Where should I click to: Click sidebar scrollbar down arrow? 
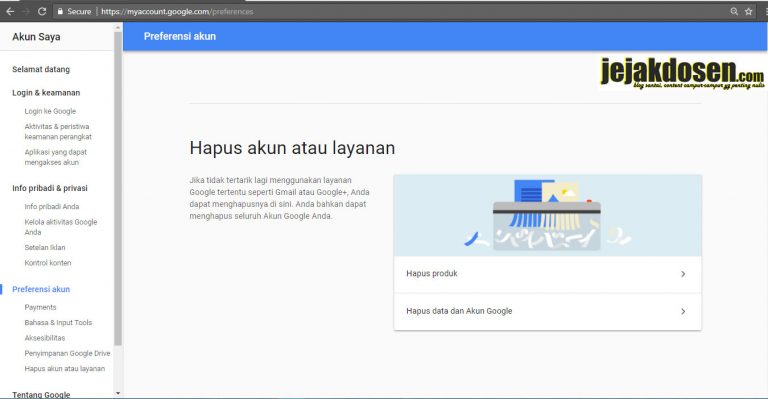[x=118, y=393]
